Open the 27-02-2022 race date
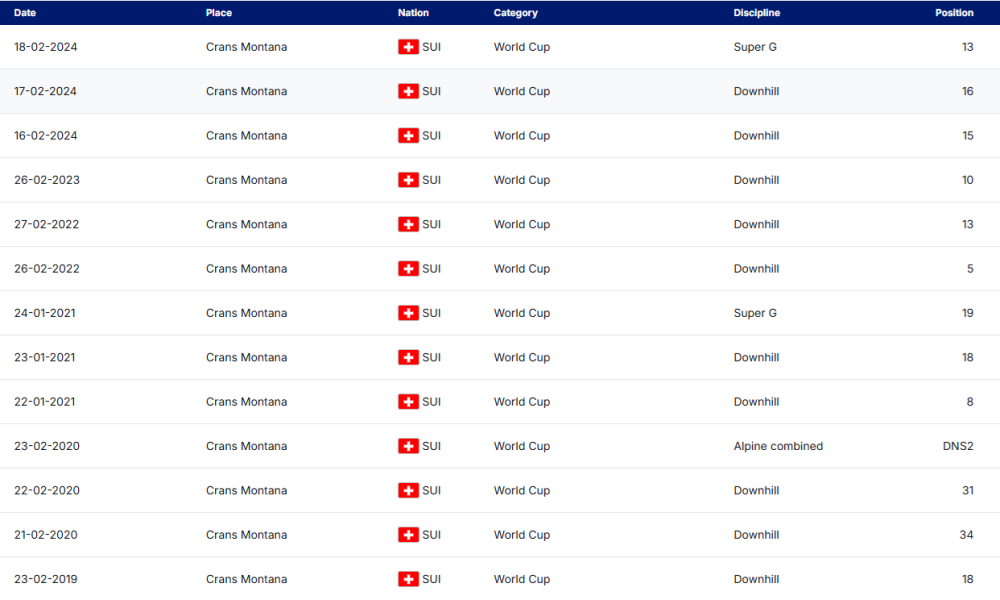The width and height of the screenshot is (1000, 600). point(46,225)
